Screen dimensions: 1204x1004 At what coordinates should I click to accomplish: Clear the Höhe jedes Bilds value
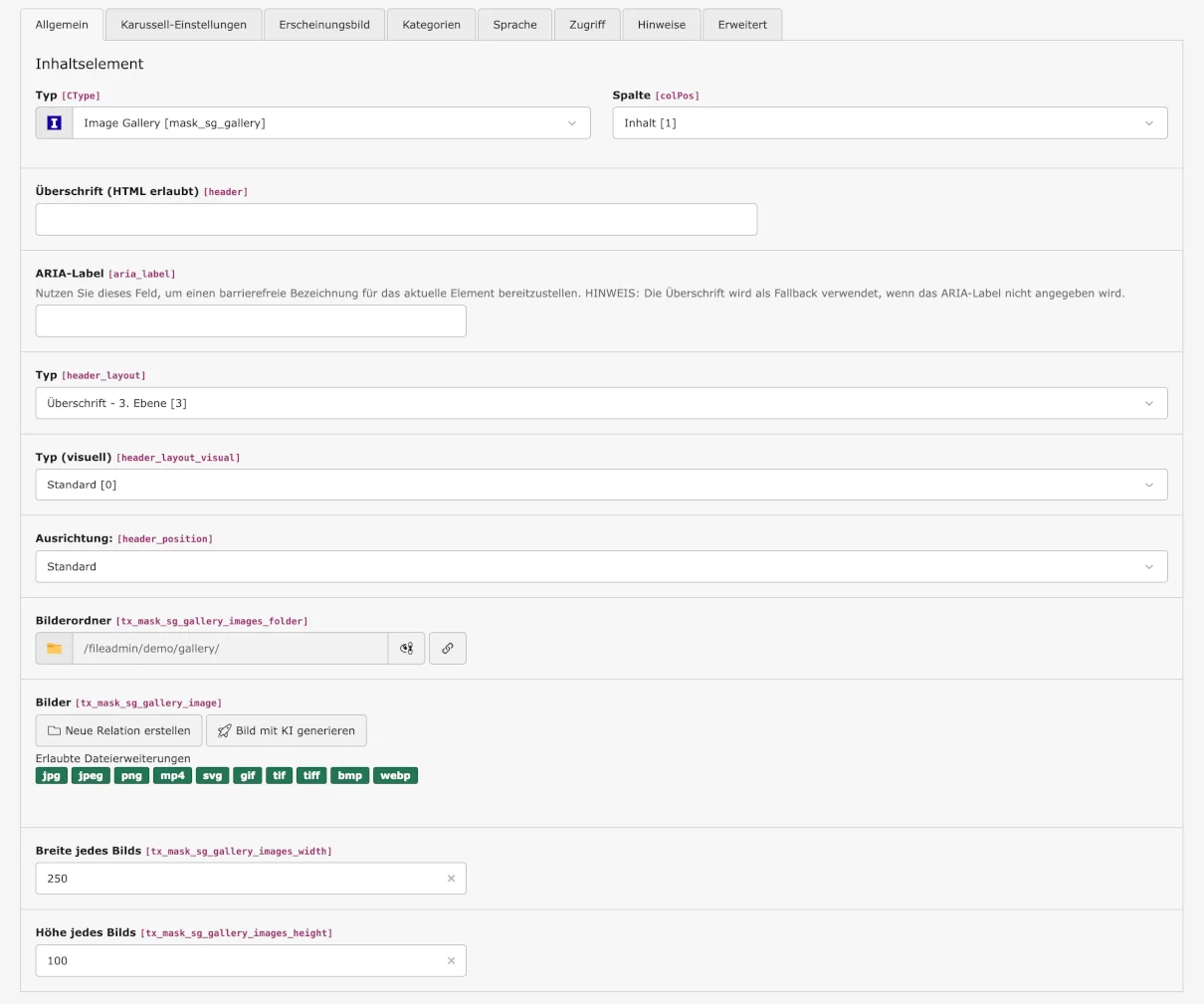[451, 961]
